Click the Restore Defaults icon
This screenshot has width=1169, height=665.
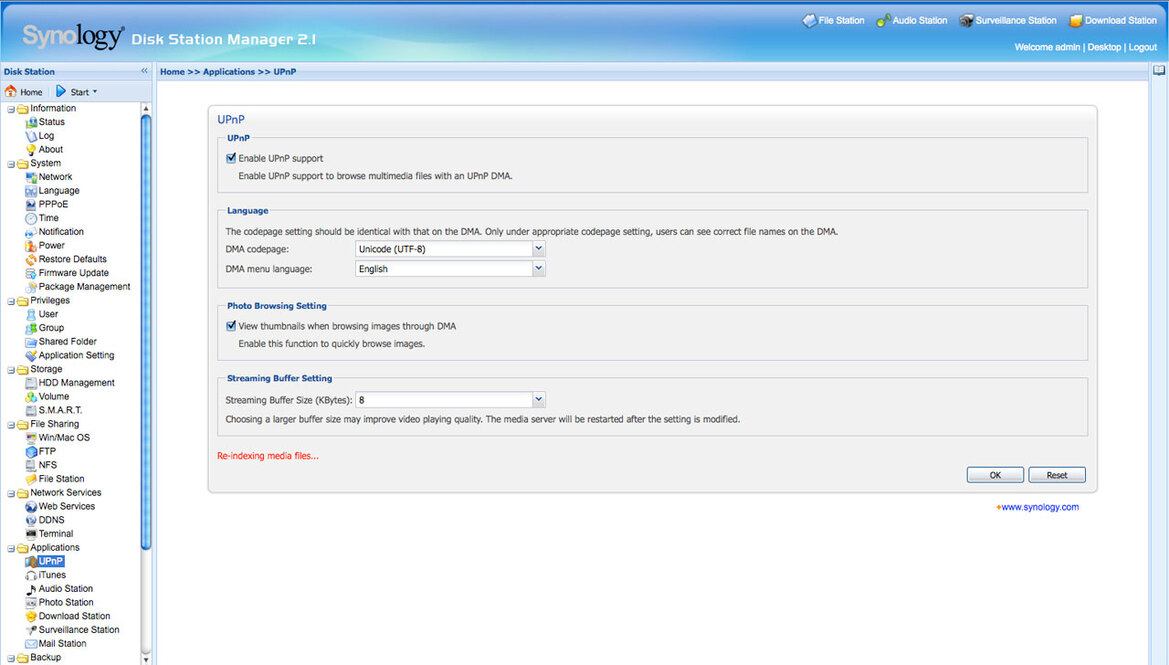click(31, 259)
